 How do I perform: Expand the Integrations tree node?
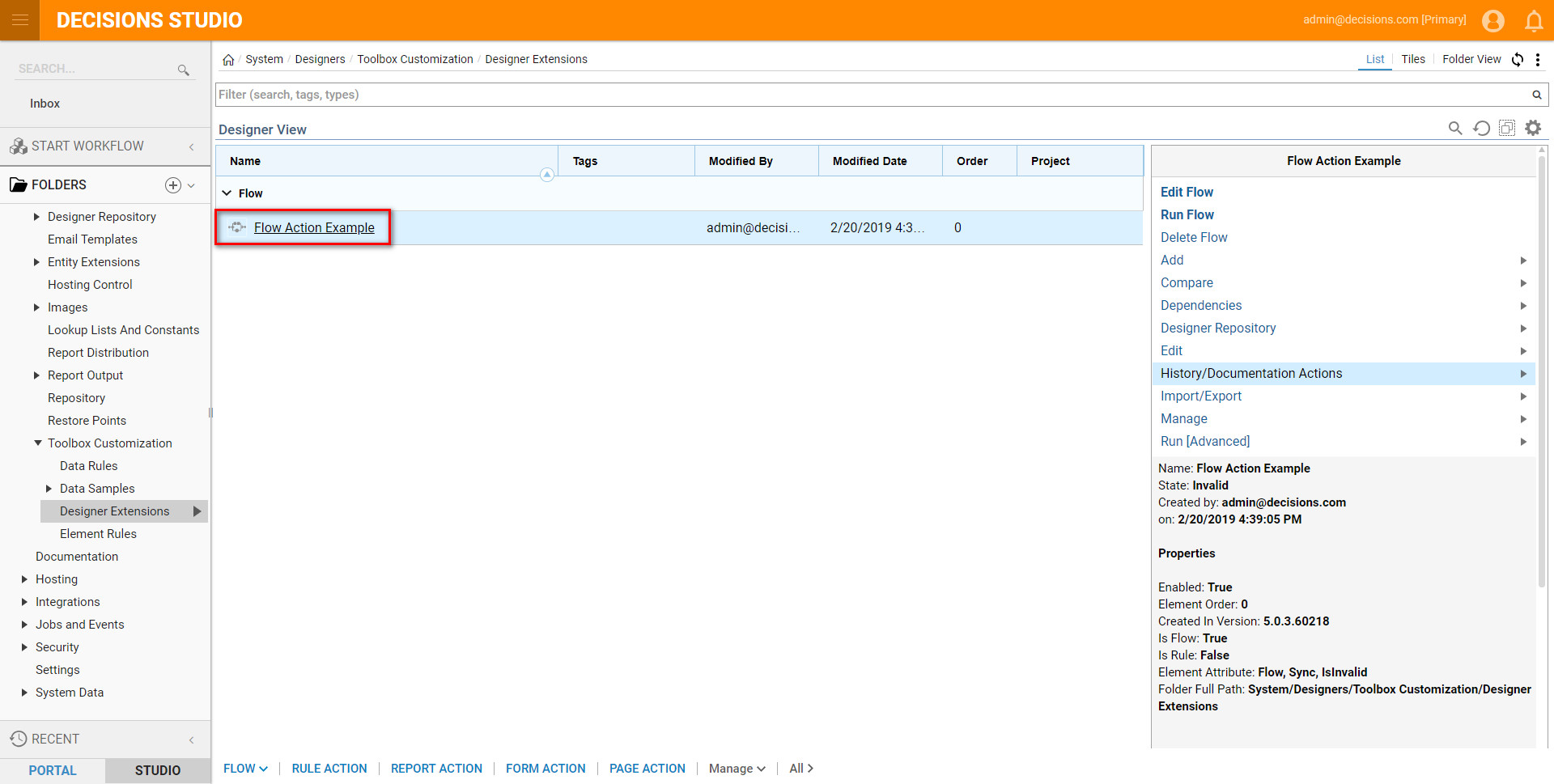pos(24,602)
